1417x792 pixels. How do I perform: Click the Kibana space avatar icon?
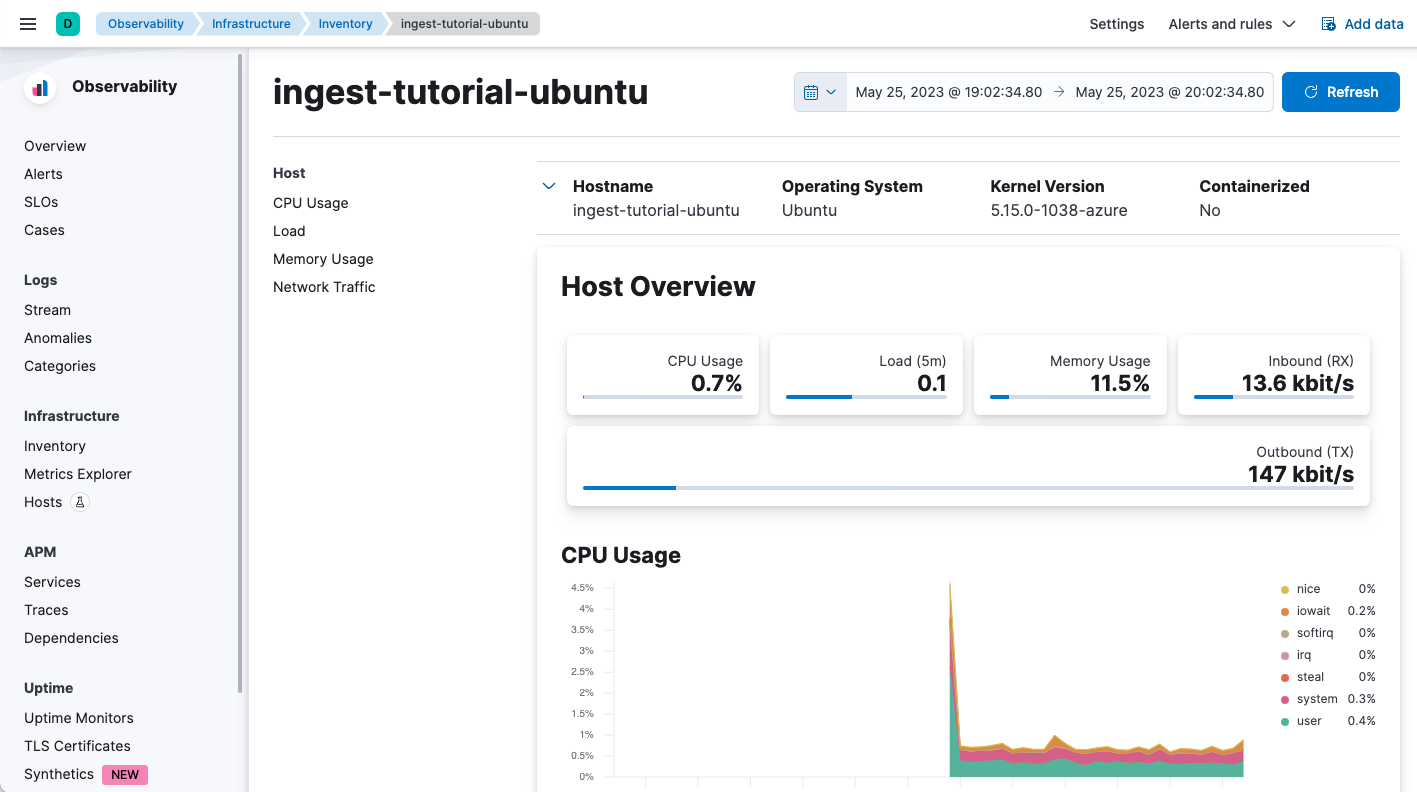(67, 22)
